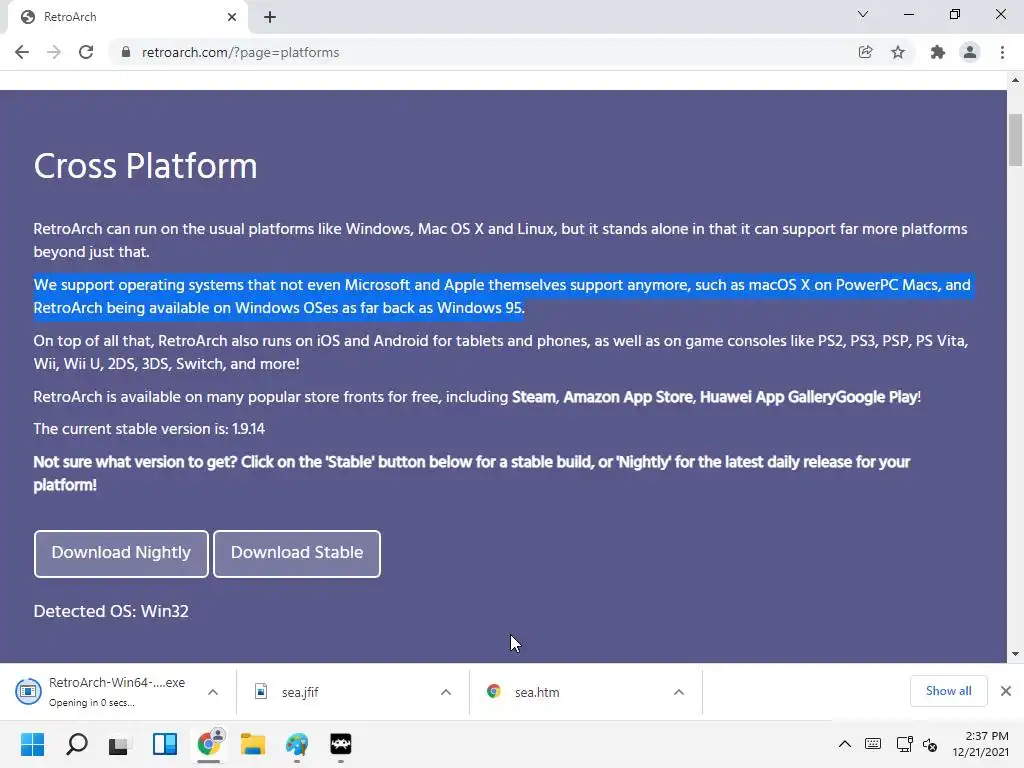Bookmark this page with the star
Viewport: 1024px width, 768px height.
point(898,52)
